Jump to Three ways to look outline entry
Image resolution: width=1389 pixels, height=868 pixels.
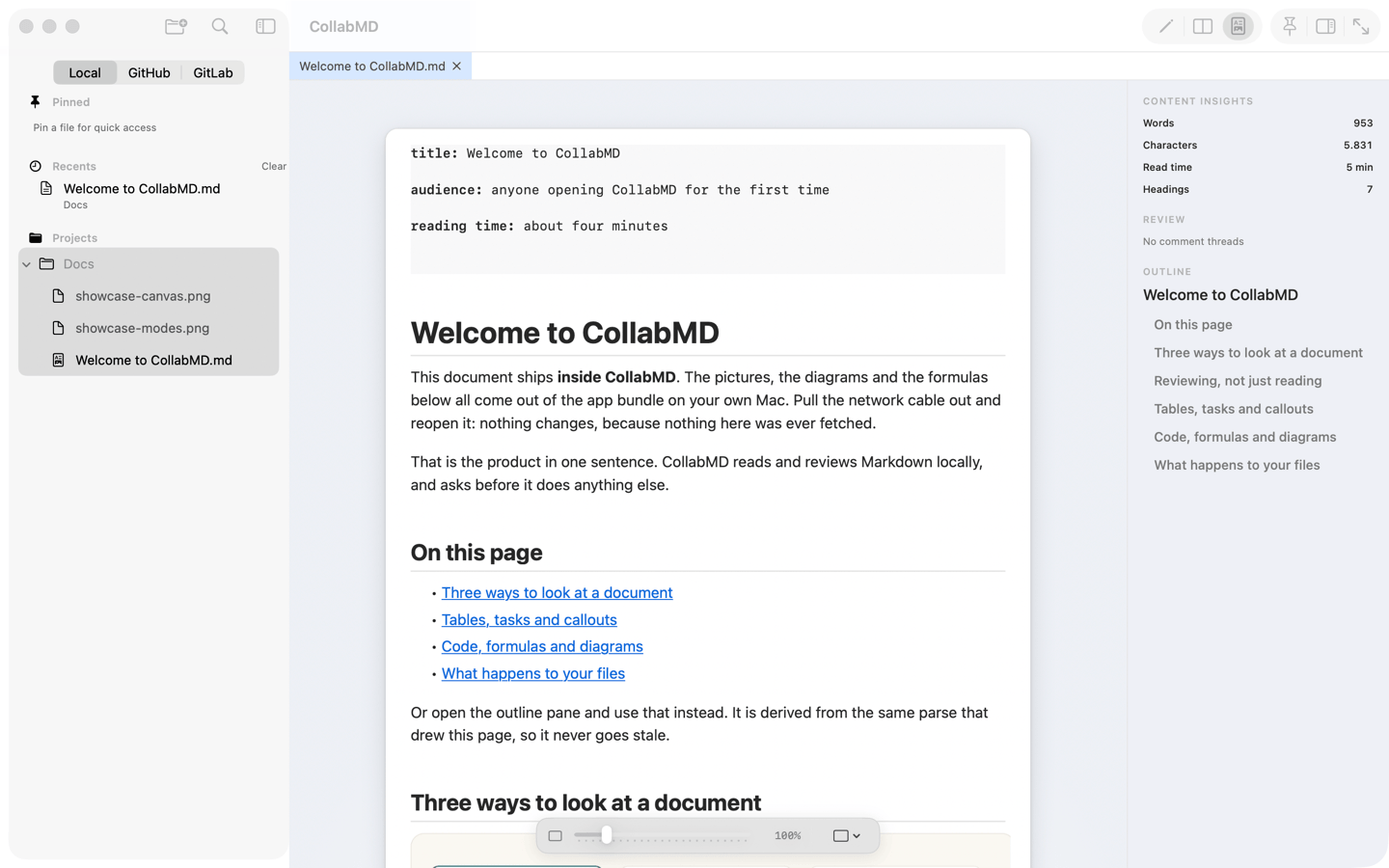pyautogui.click(x=1258, y=353)
